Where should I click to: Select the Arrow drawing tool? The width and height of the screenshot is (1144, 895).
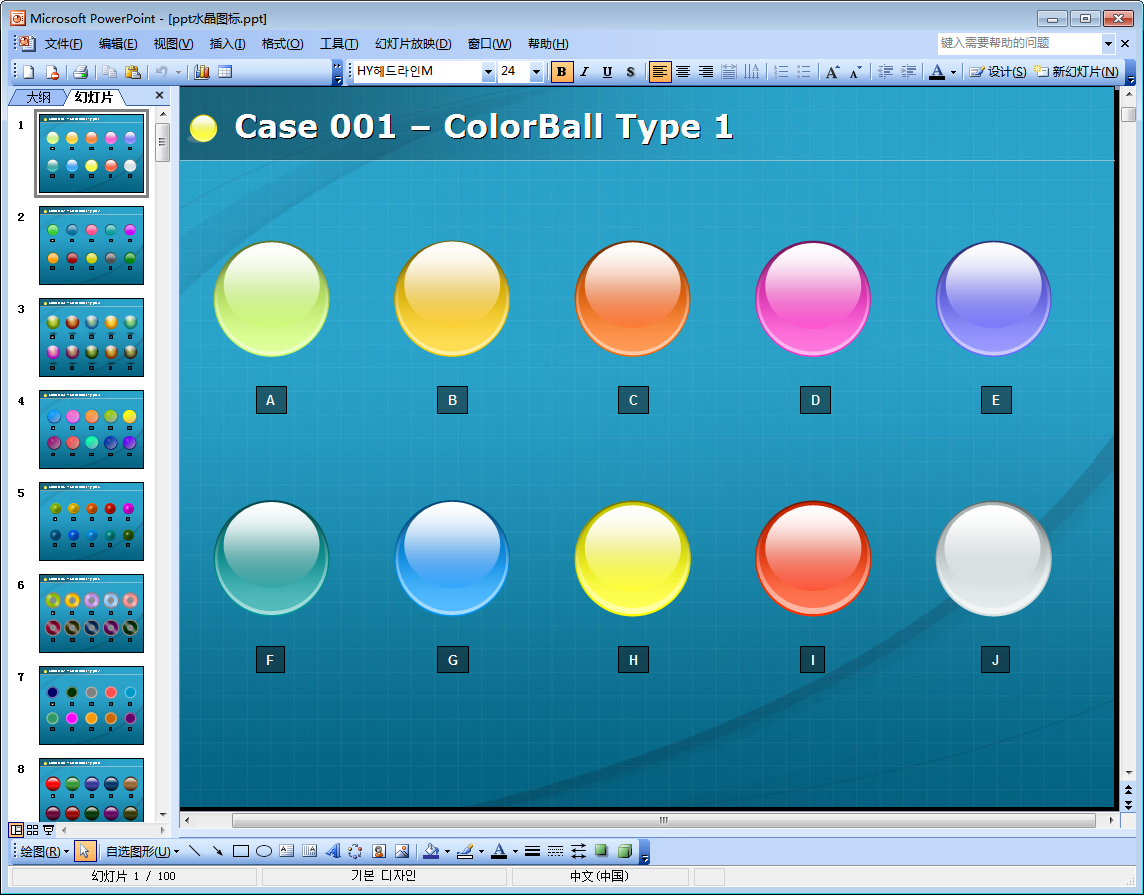pos(217,851)
